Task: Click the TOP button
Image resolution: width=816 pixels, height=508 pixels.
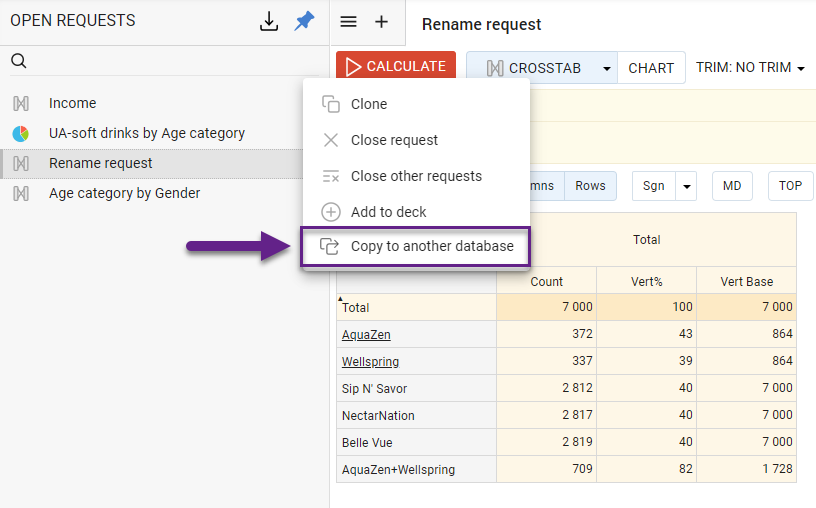Action: (790, 186)
